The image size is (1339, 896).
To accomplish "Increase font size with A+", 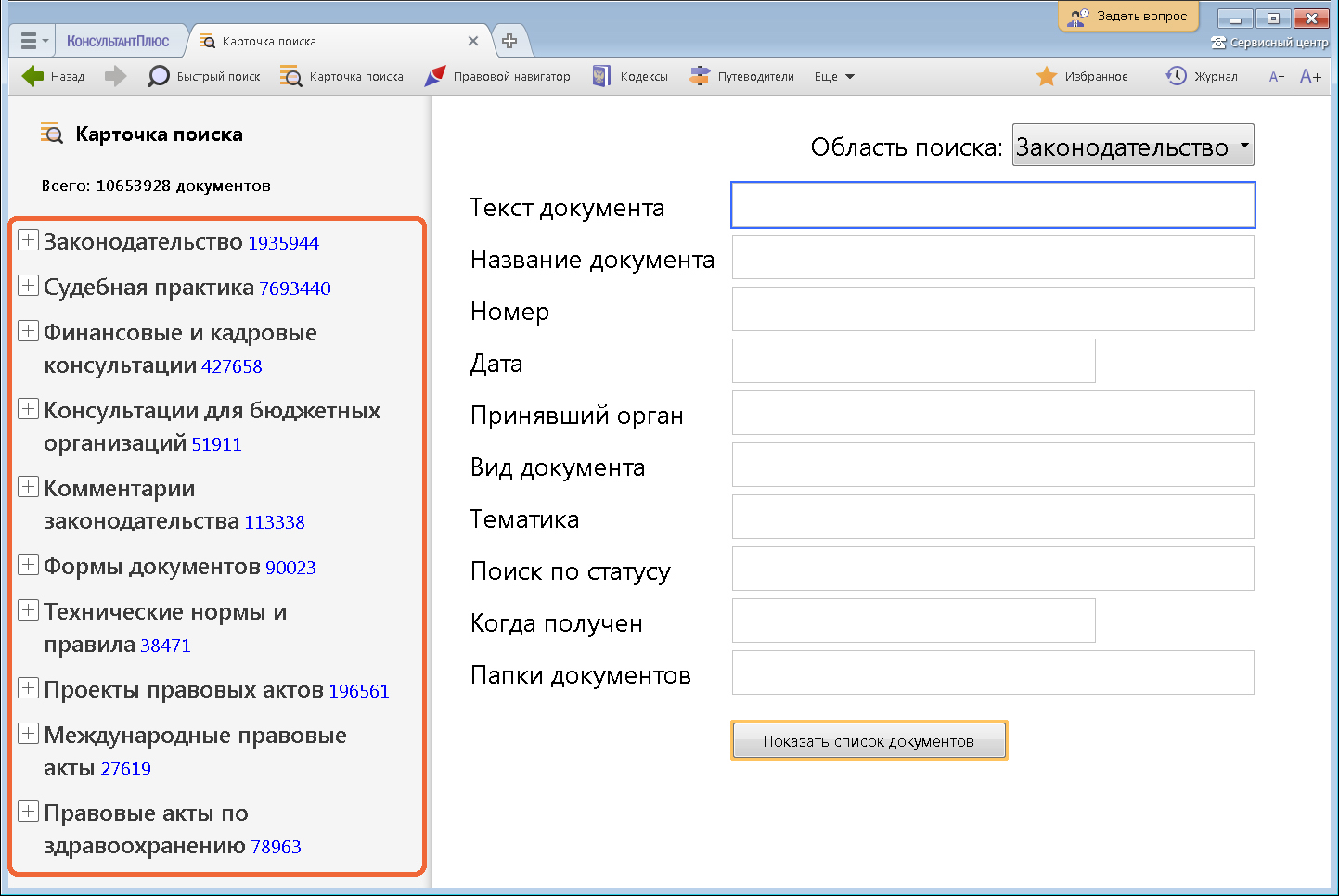I will coord(1311,76).
